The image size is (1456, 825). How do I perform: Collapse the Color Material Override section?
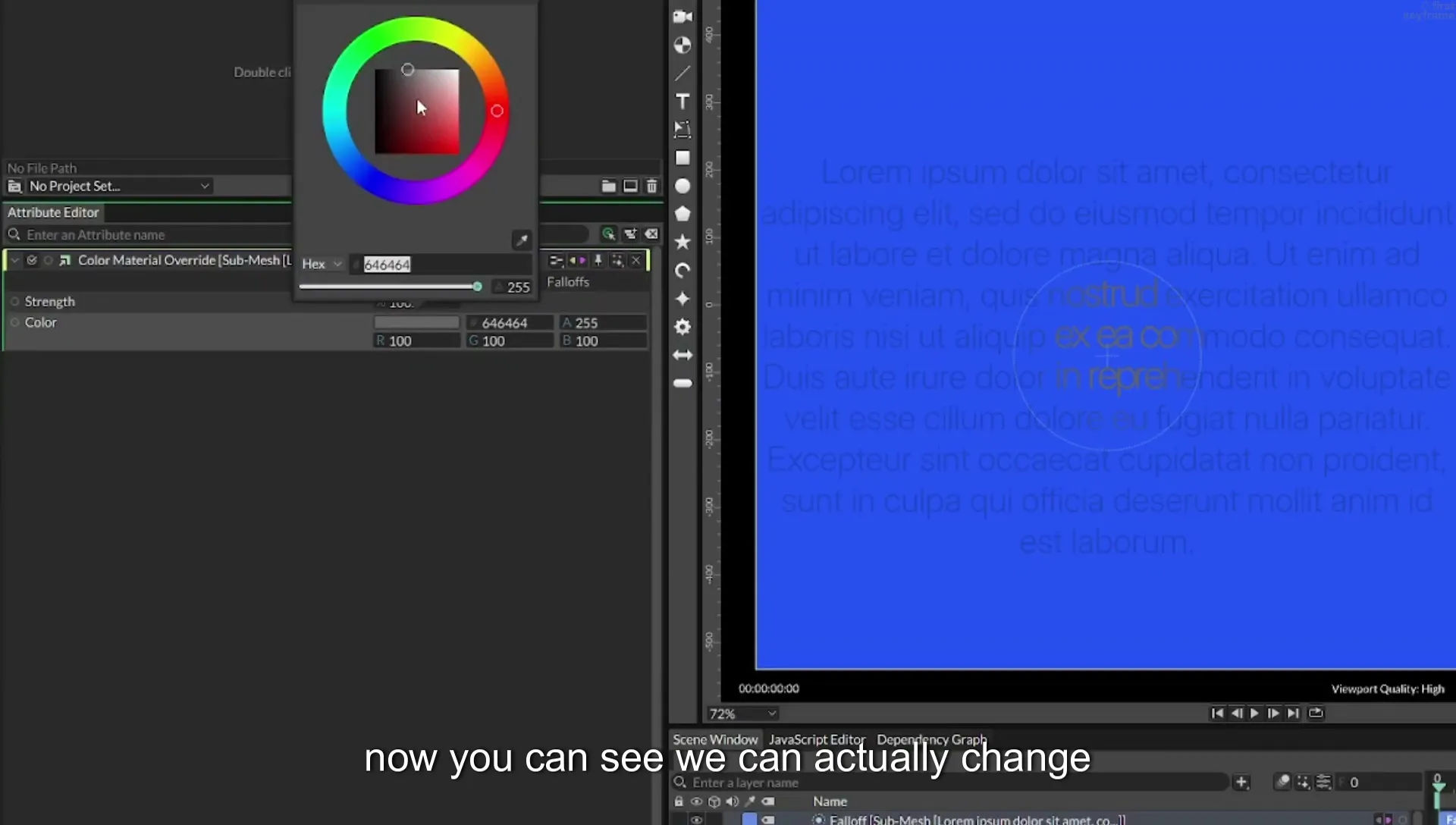pos(14,260)
